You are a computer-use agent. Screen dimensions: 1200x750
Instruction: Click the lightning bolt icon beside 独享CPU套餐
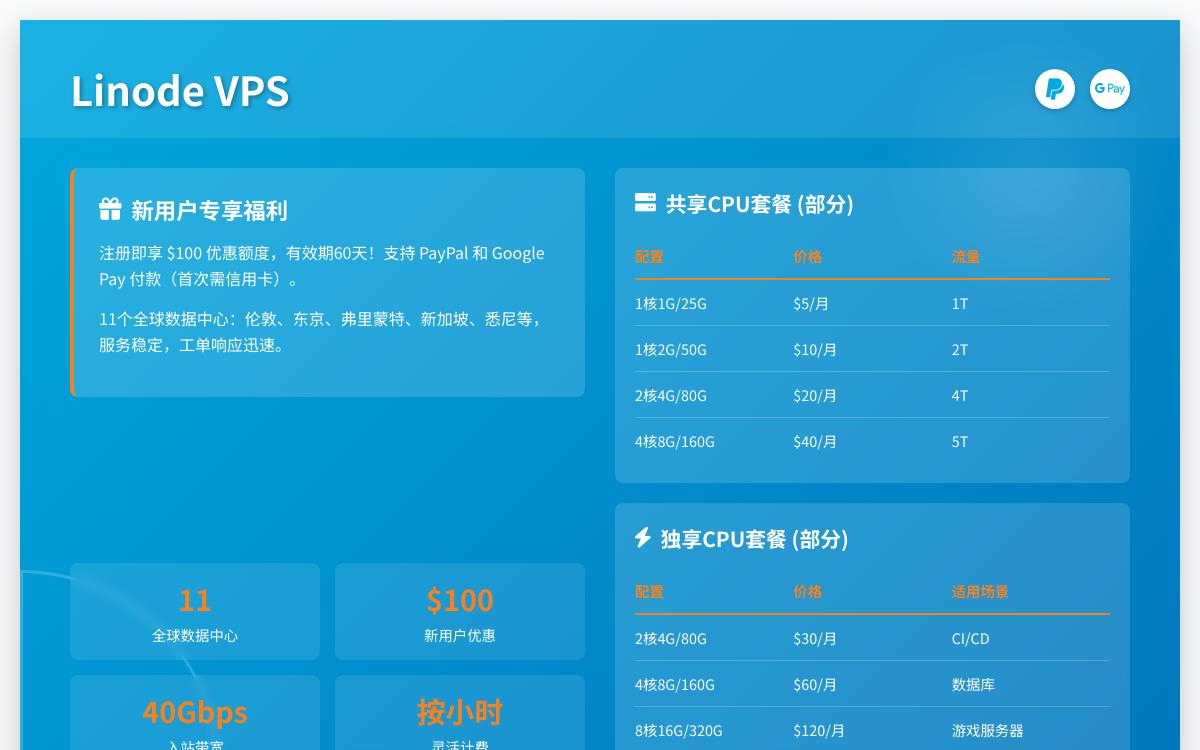tap(643, 538)
